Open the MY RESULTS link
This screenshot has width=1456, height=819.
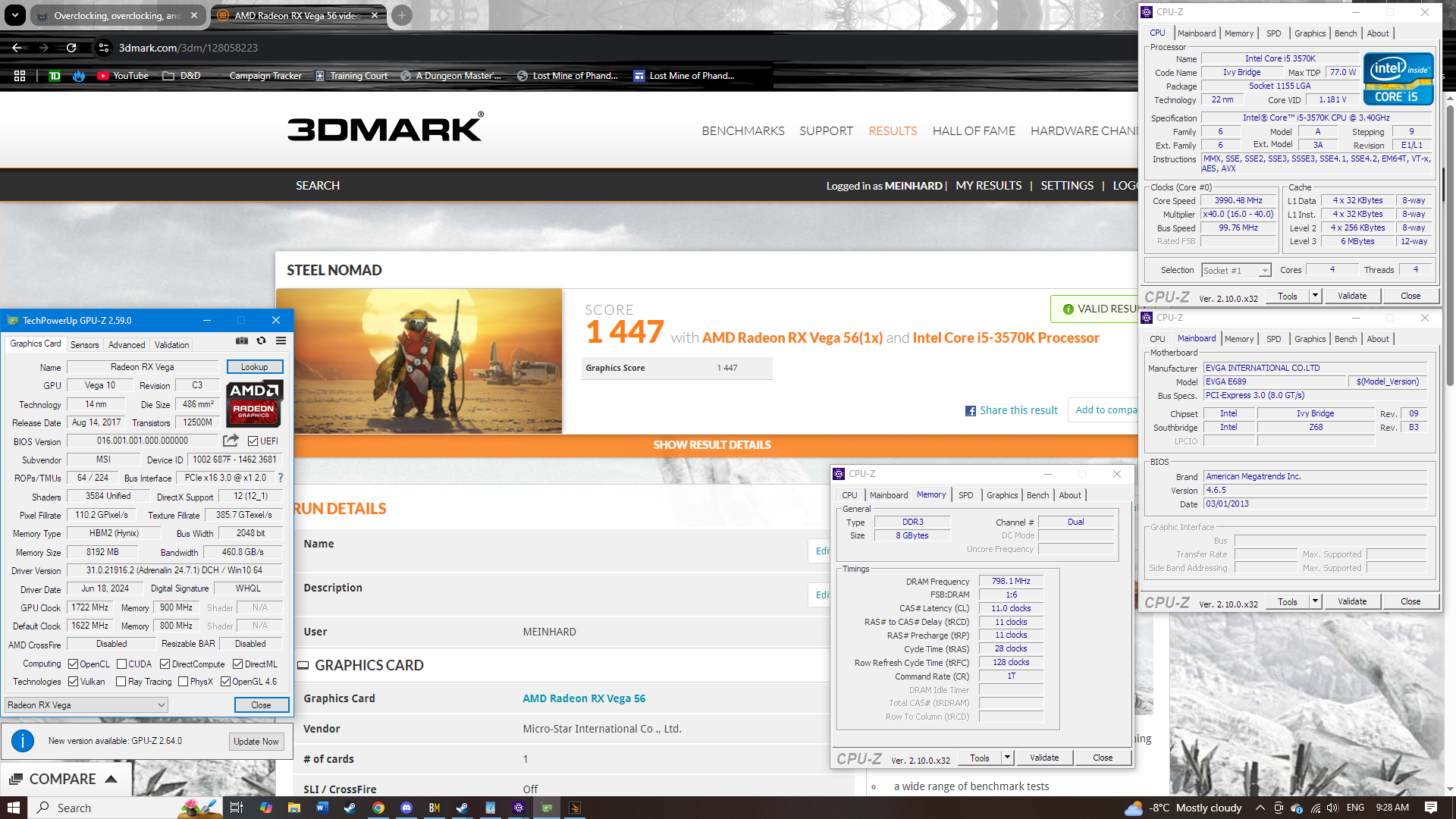pyautogui.click(x=989, y=186)
